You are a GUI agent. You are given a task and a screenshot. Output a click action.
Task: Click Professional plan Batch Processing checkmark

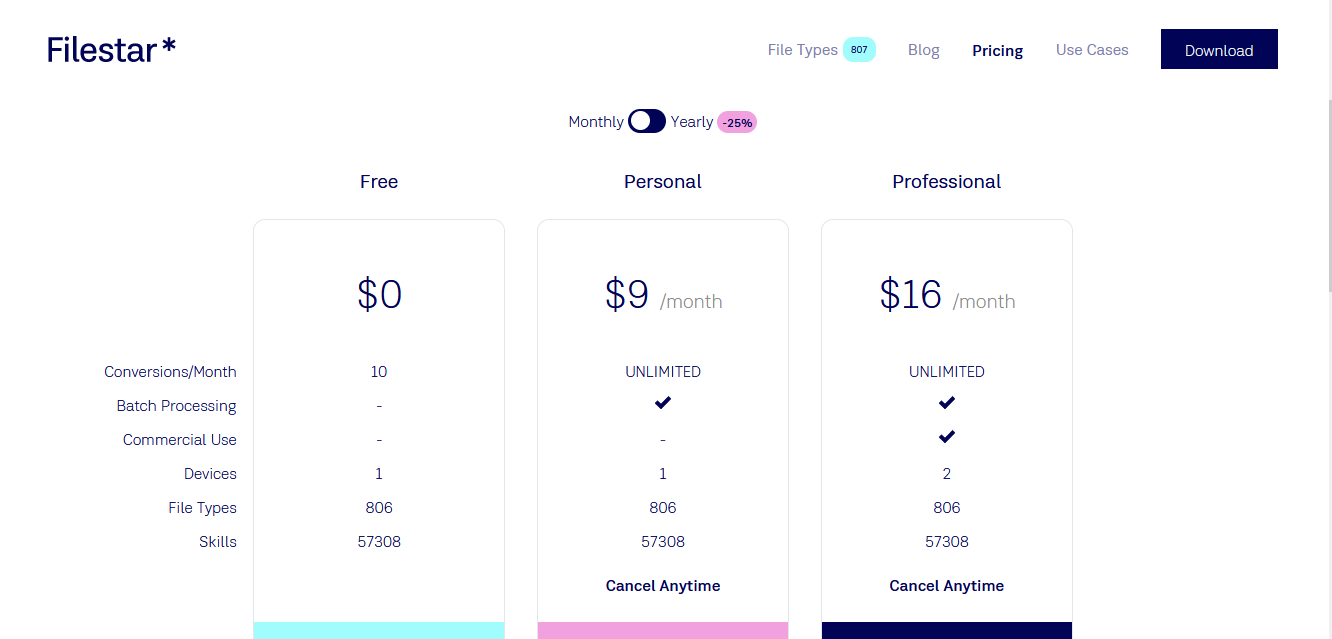coord(947,402)
